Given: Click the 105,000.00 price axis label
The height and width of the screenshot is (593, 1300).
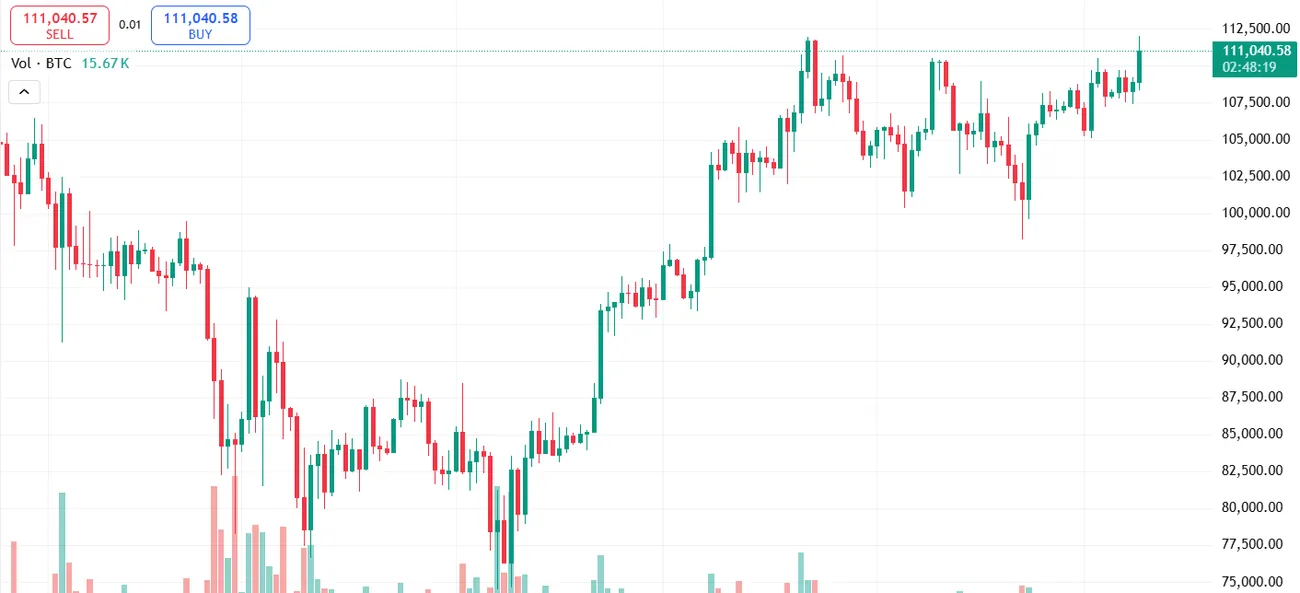Looking at the screenshot, I should click(1253, 139).
